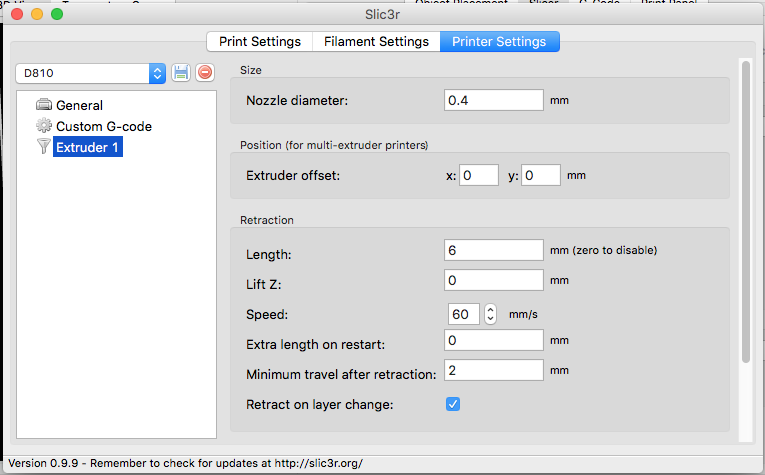The width and height of the screenshot is (765, 475).
Task: Click the Nozzle diameter input field
Action: tap(493, 100)
